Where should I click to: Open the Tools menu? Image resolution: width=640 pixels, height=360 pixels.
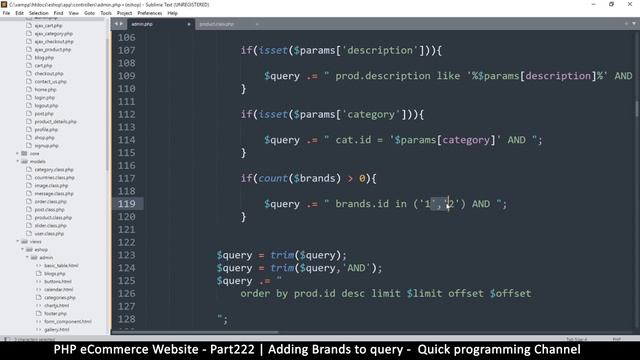pos(106,13)
